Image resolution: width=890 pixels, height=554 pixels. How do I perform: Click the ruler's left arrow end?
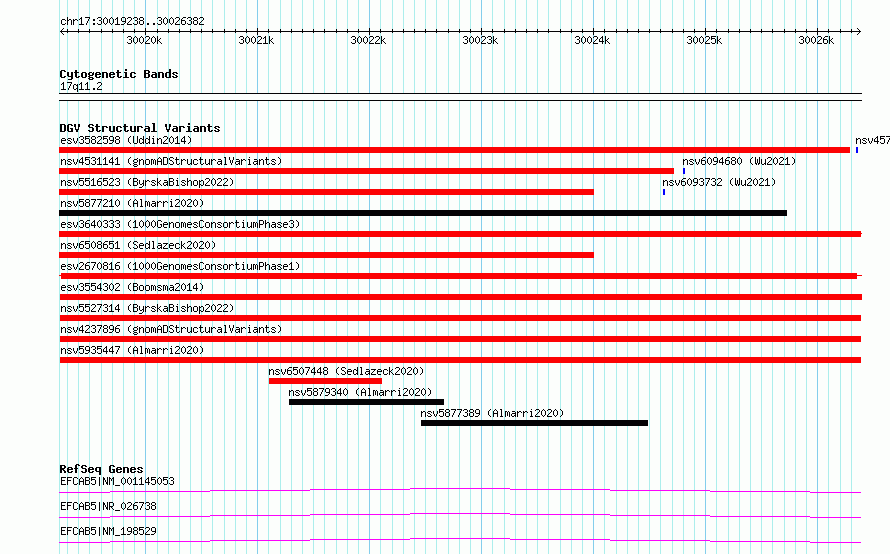62,31
